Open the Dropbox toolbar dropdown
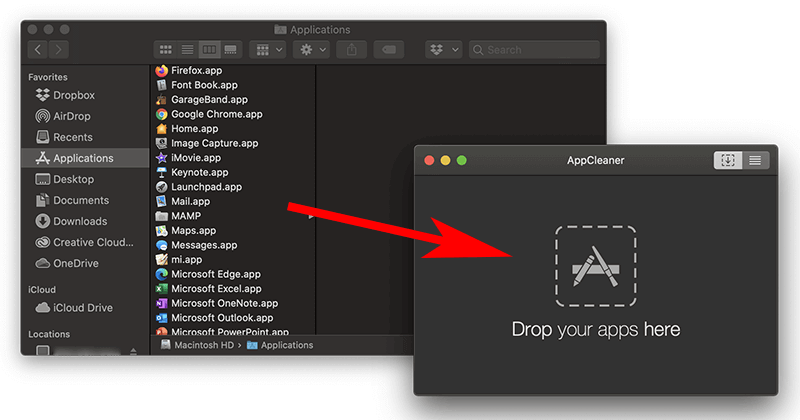Image resolution: width=800 pixels, height=420 pixels. [443, 50]
